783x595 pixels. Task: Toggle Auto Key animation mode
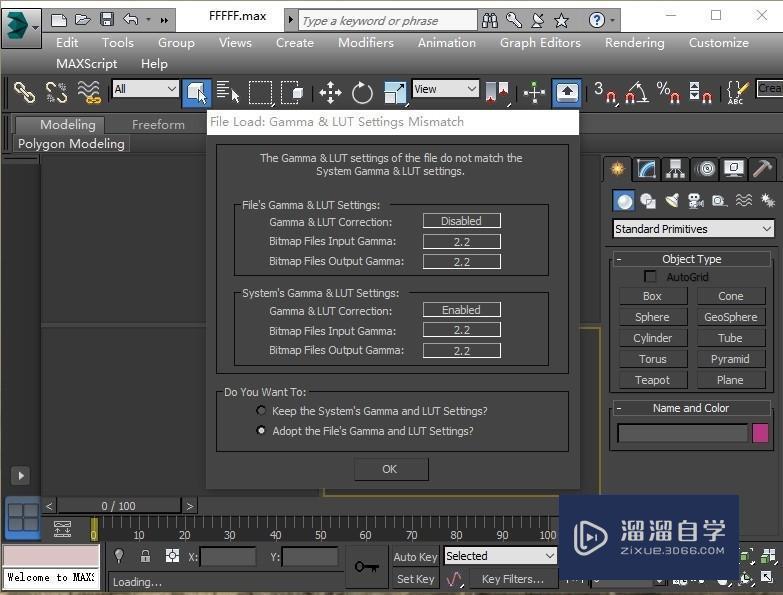pyautogui.click(x=415, y=557)
